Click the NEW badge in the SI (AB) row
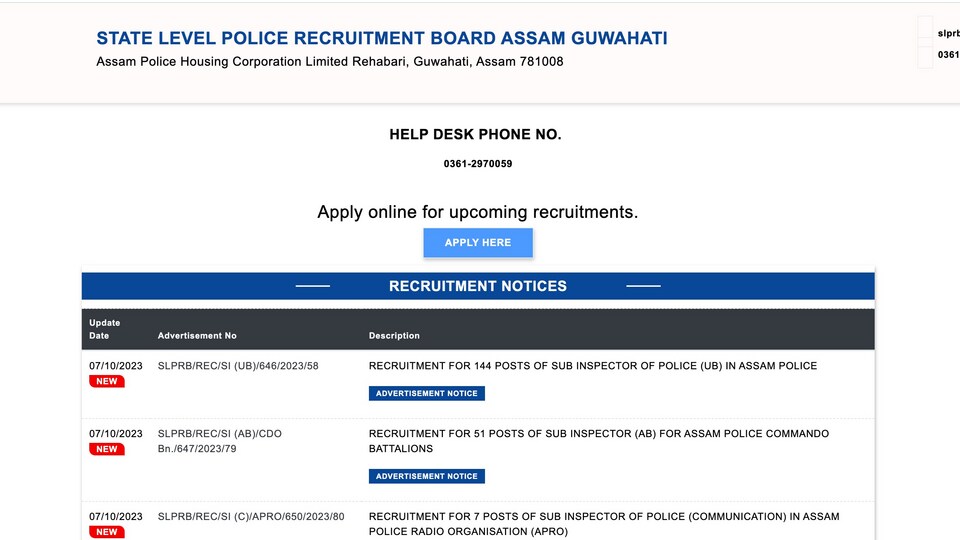Viewport: 960px width, 540px height. tap(107, 449)
